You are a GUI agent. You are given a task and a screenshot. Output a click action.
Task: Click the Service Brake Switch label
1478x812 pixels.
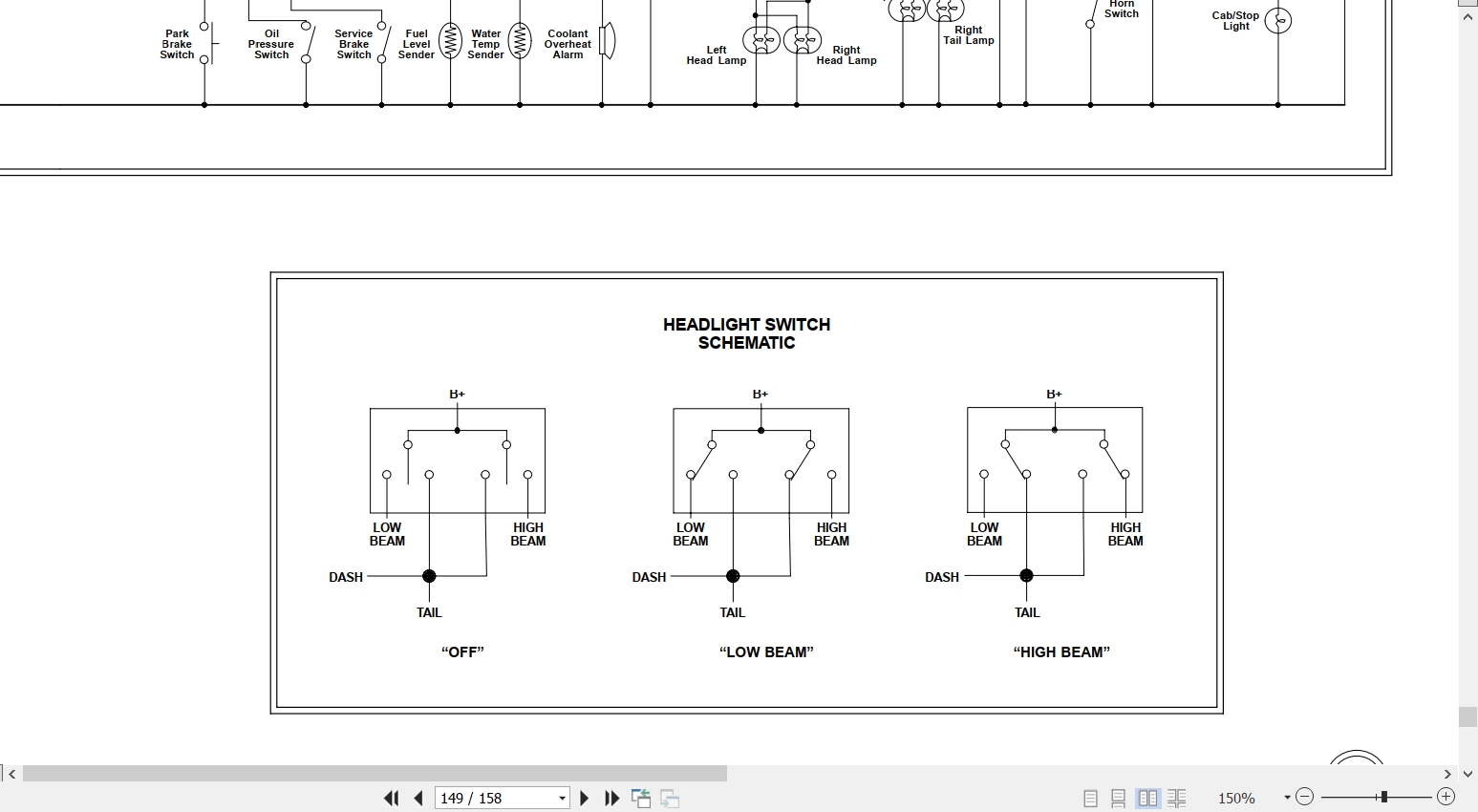click(353, 44)
